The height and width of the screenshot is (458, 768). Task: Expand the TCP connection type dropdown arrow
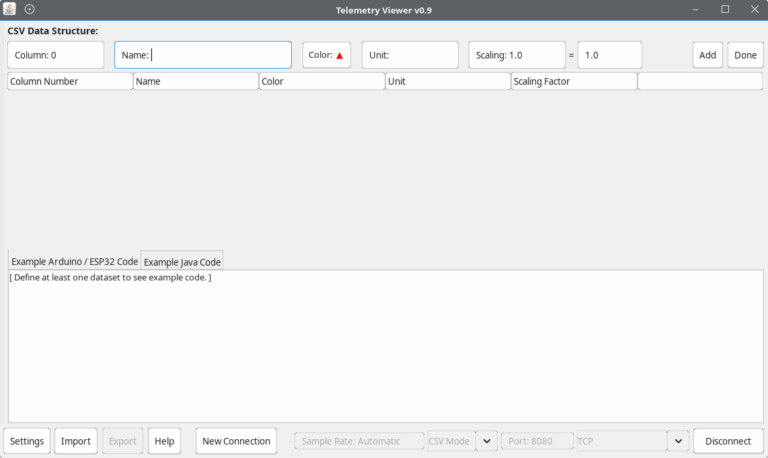pyautogui.click(x=678, y=441)
